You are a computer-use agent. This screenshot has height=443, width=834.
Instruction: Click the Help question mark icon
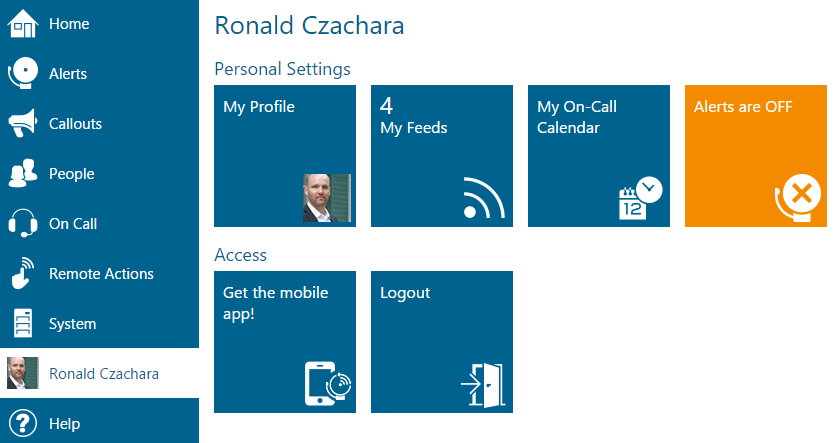[23, 423]
